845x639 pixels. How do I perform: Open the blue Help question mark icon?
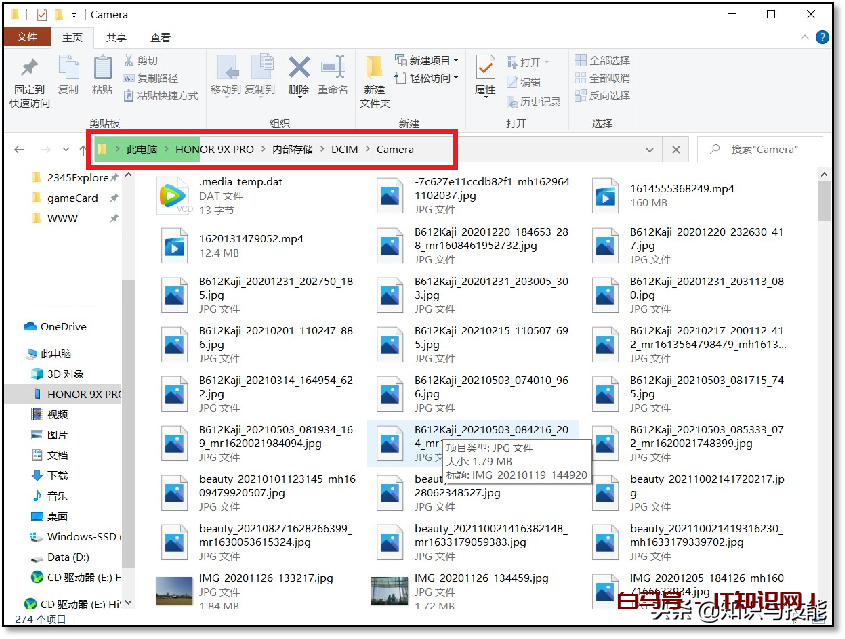[x=821, y=38]
